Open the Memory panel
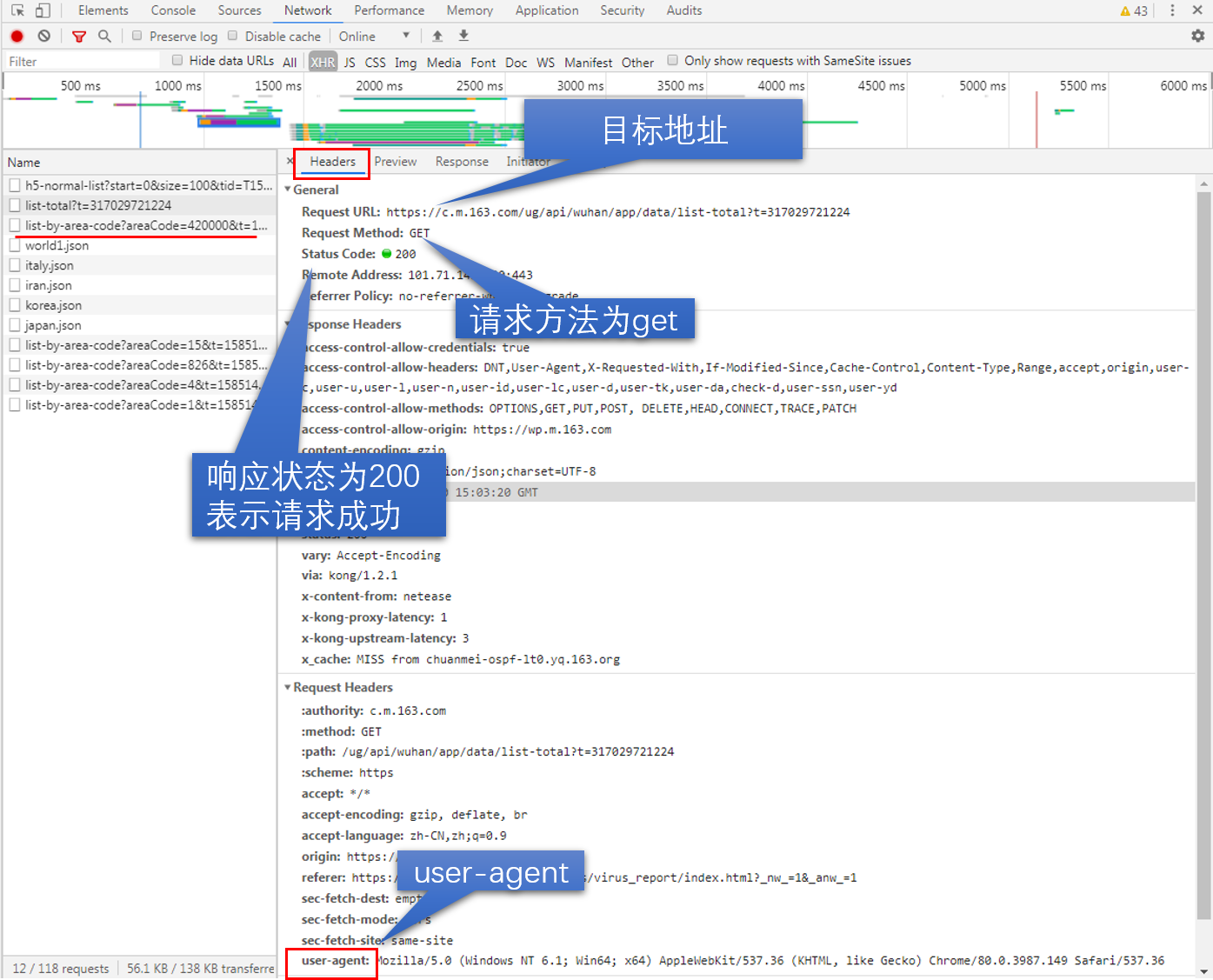 coord(470,10)
